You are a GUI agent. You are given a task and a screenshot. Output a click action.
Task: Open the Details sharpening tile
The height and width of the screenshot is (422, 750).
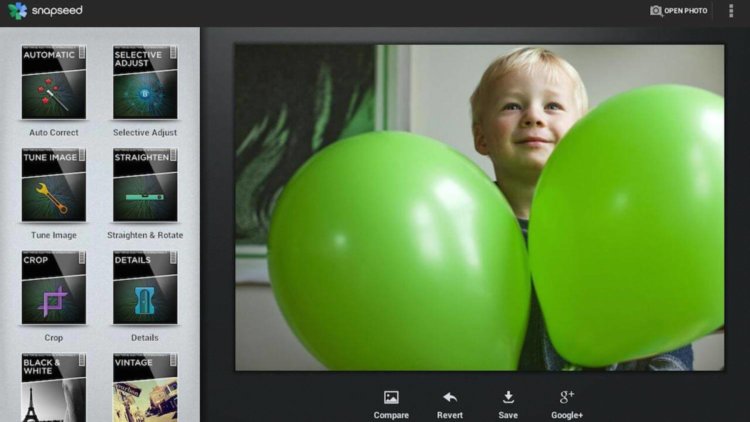coord(145,288)
